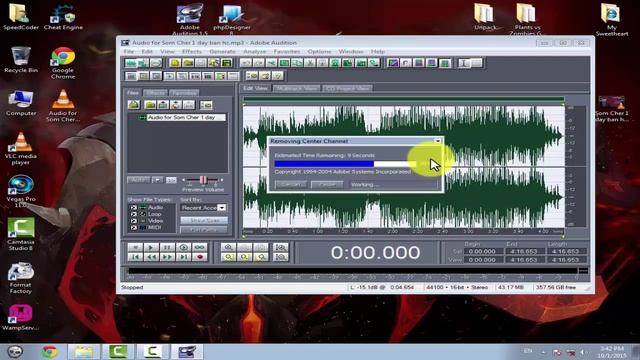Click the Zoom In Horizontally magnifier icon
The height and width of the screenshot is (360, 640).
[228, 247]
